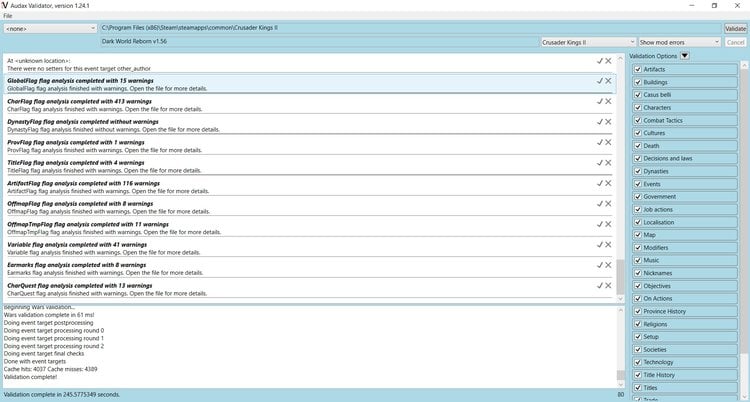Uncheck the Events validation option

(637, 184)
